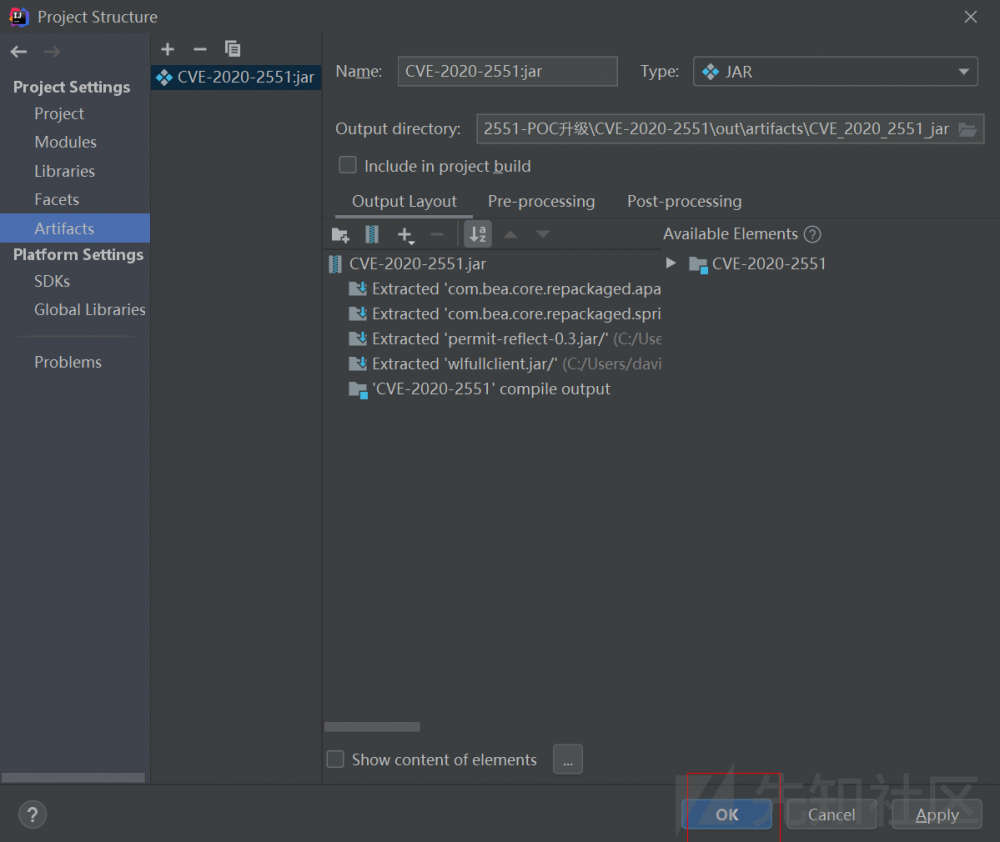Check Show content of elements

[335, 759]
